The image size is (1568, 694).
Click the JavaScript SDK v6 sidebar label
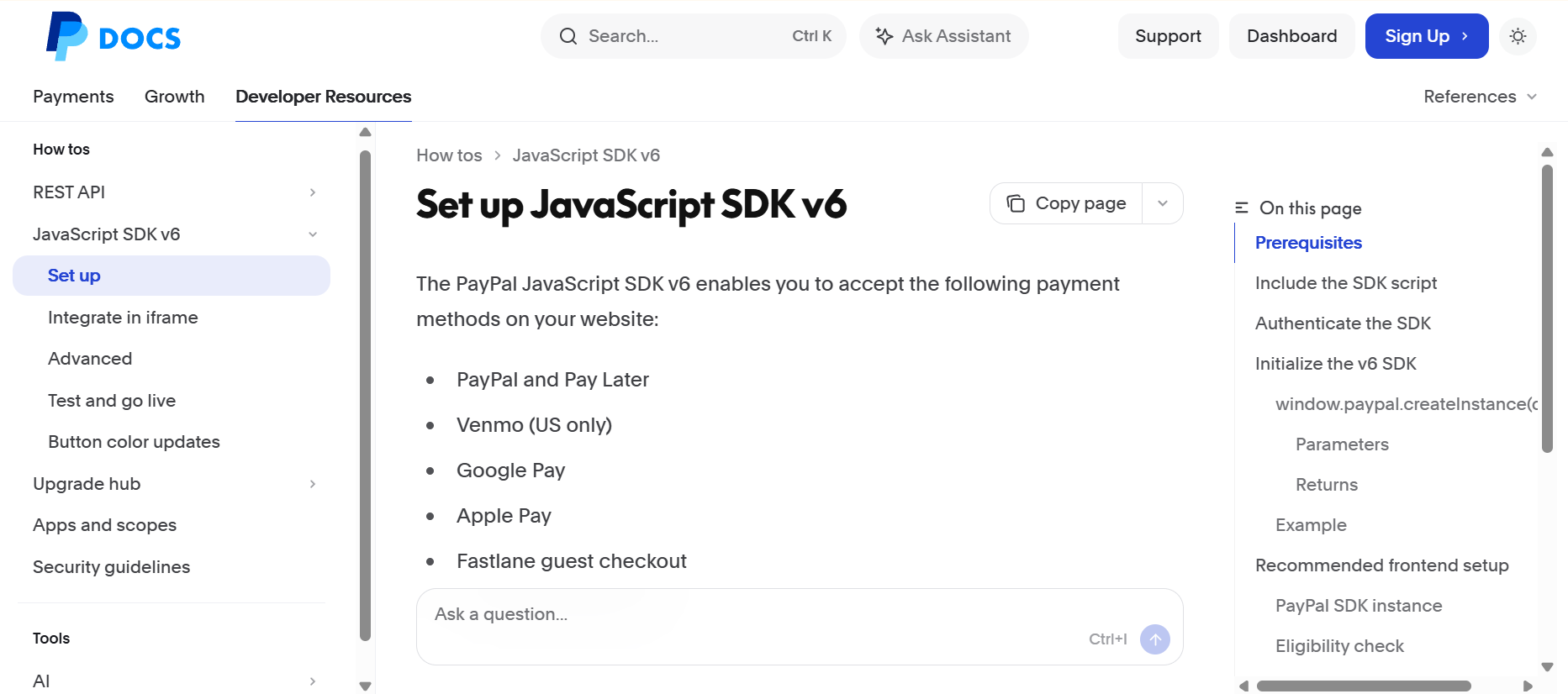(107, 234)
